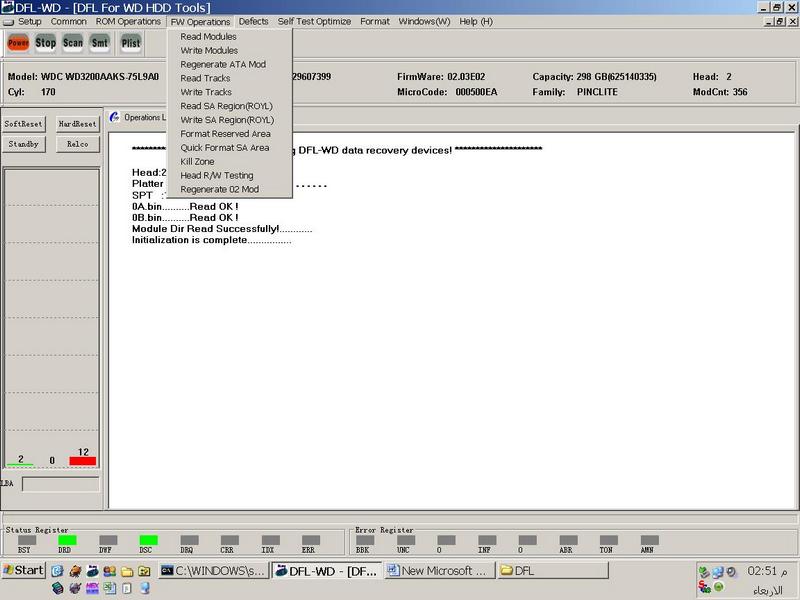Open the HEX editor quick launch icon
This screenshot has width=800, height=600.
coord(92,588)
